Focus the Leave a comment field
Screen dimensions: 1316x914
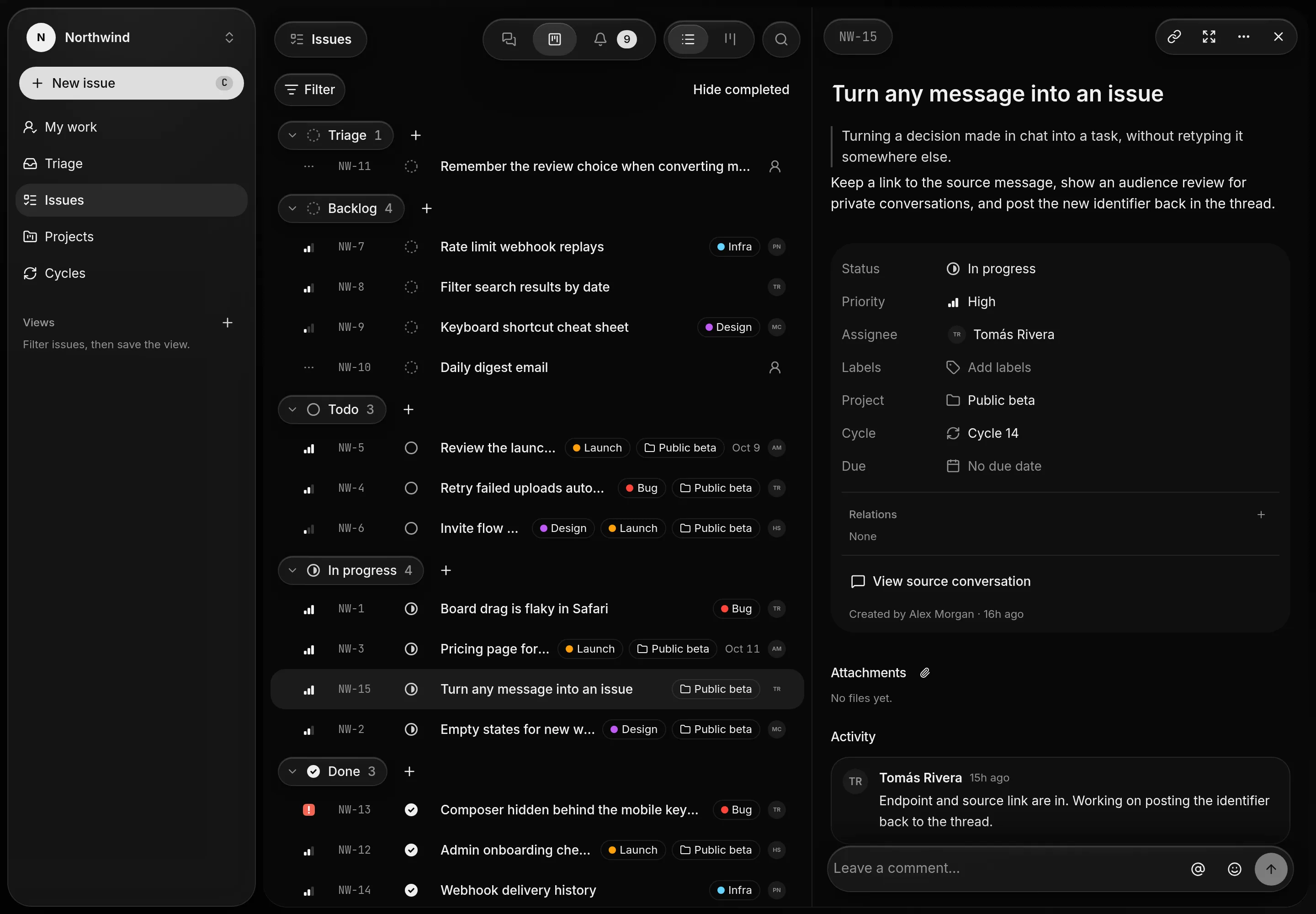click(x=1005, y=868)
